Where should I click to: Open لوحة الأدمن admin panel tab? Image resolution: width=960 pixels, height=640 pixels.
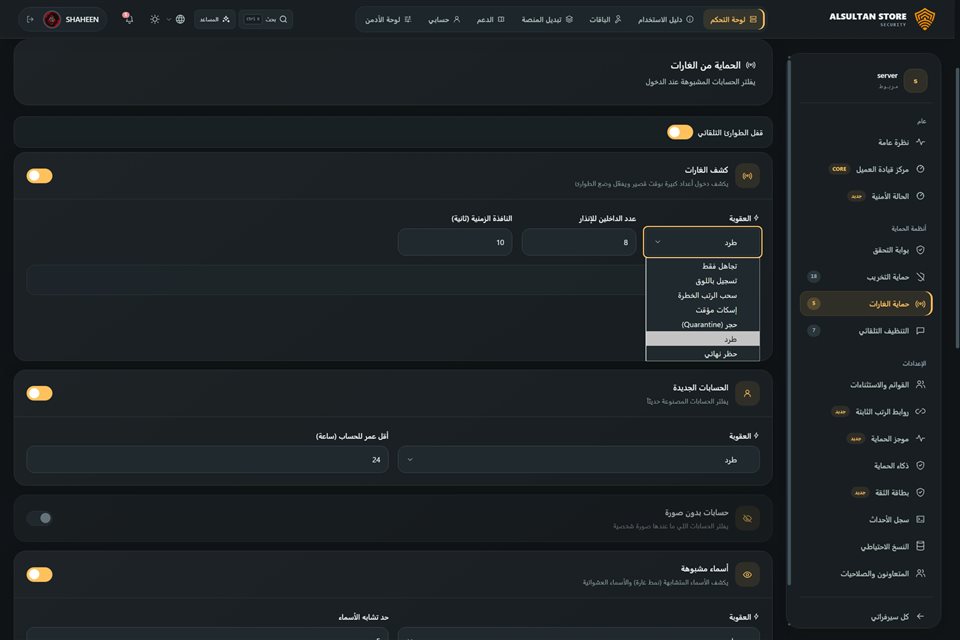tap(388, 20)
